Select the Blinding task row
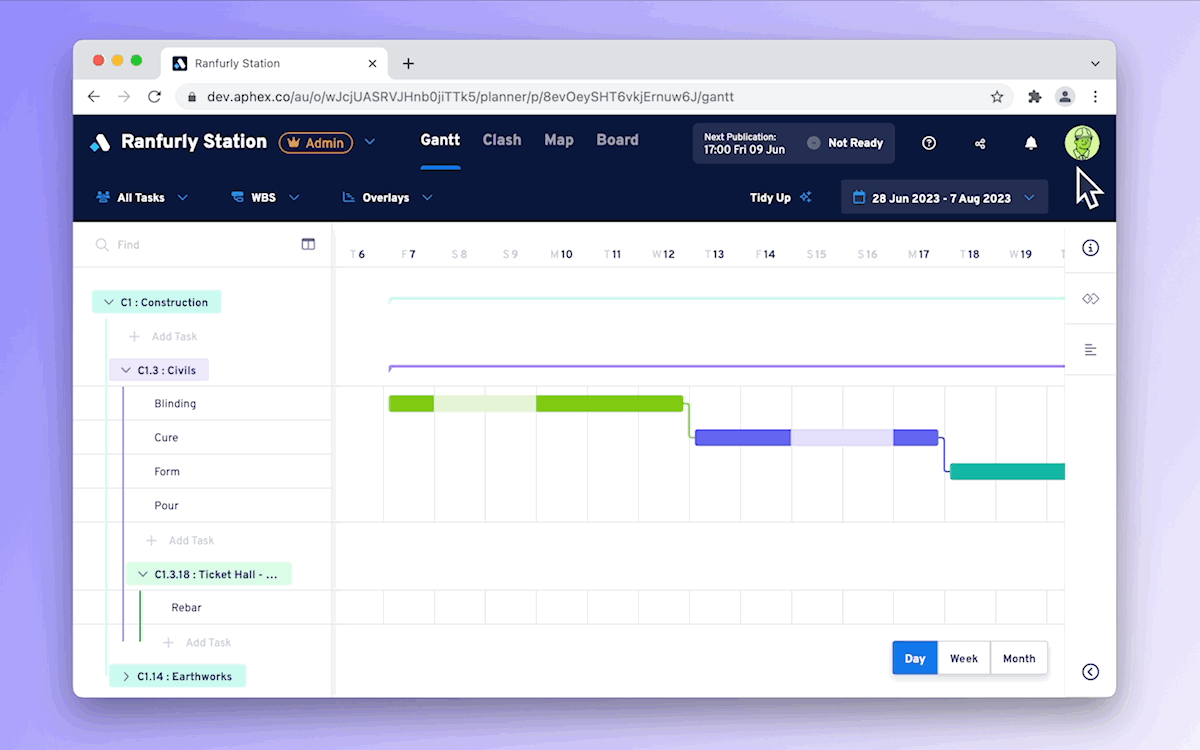Screen dimensions: 1200x750 pyautogui.click(x=203, y=404)
